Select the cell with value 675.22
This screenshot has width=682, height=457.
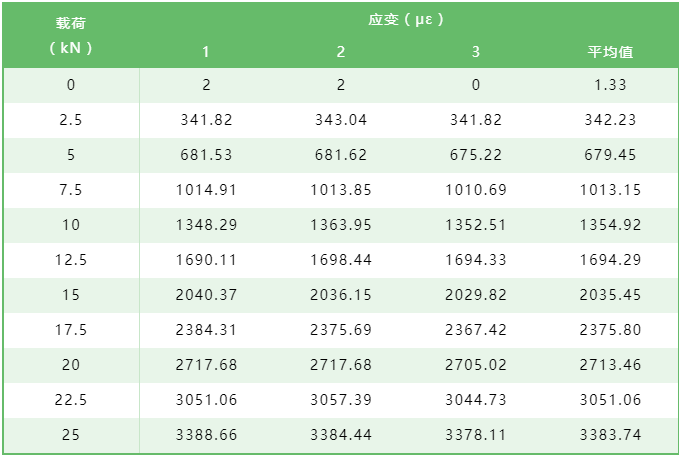[475, 155]
